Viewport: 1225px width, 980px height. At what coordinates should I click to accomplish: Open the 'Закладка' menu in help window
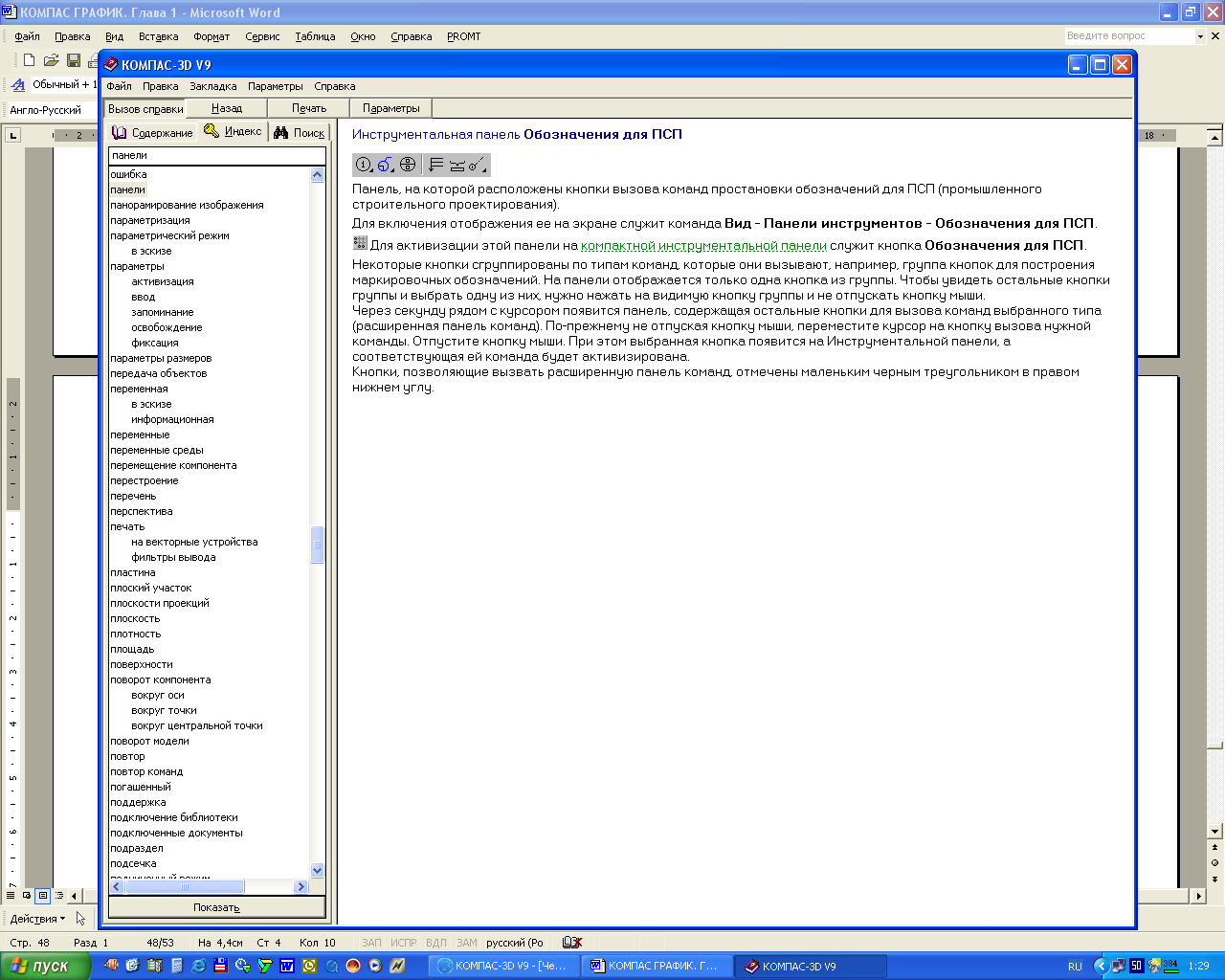tap(212, 86)
